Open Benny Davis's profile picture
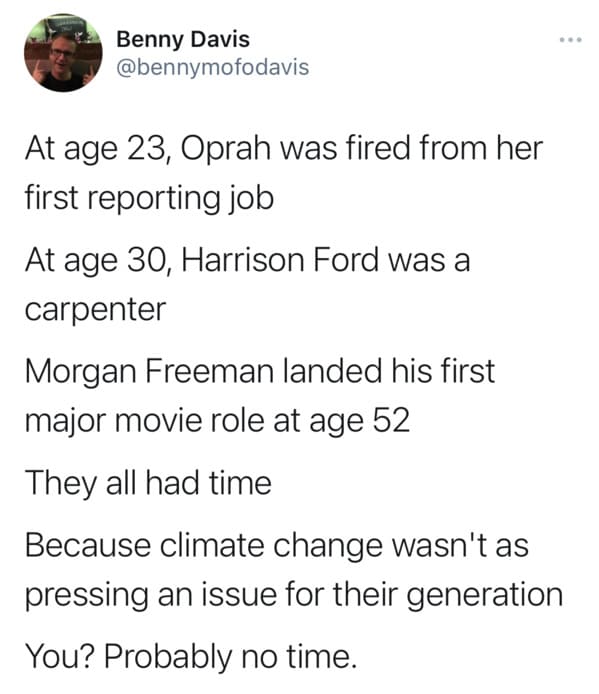599x694 pixels. click(63, 53)
